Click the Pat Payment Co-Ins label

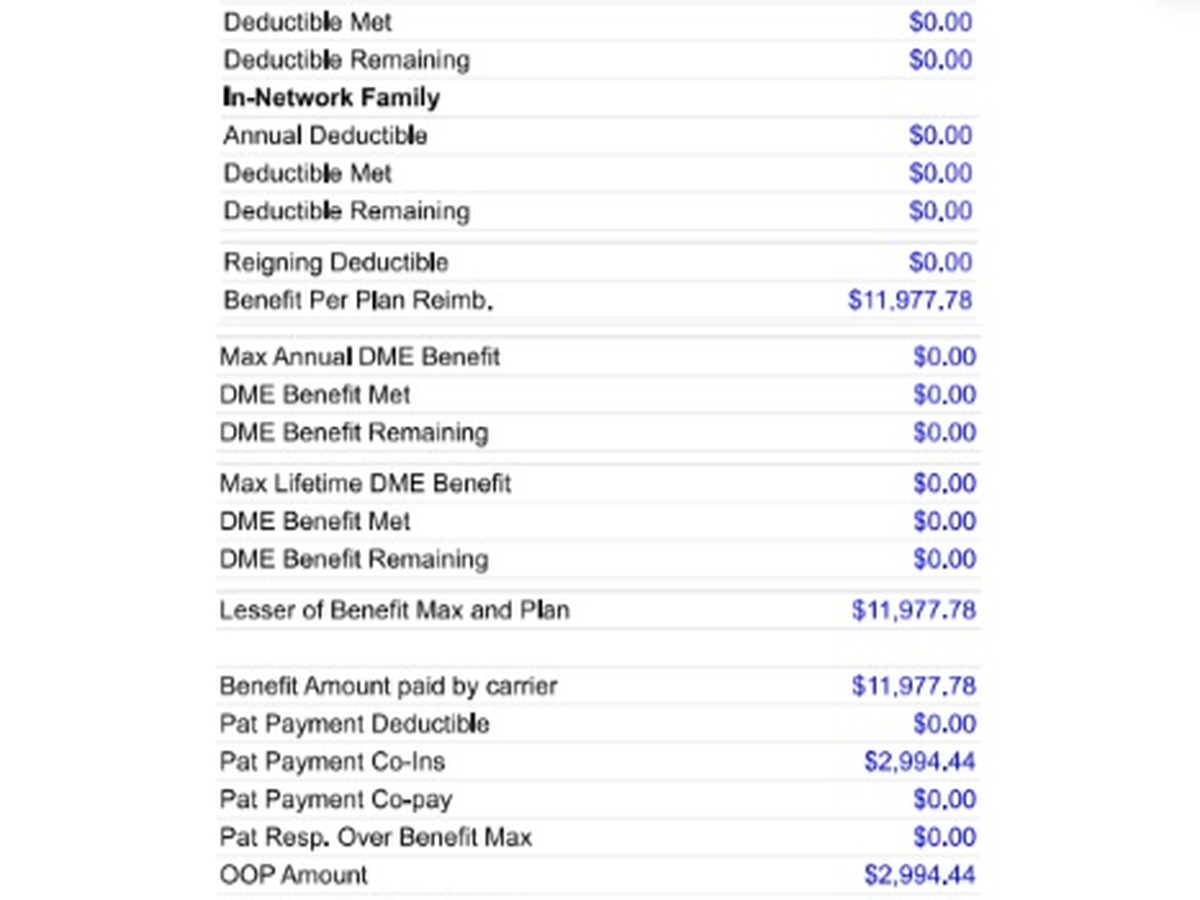coord(333,762)
